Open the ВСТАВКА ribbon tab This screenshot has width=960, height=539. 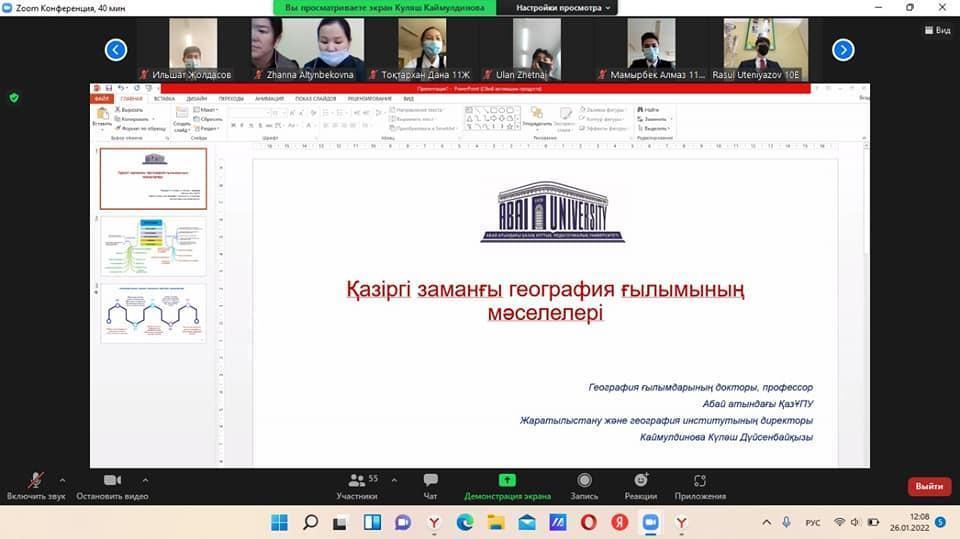point(166,99)
